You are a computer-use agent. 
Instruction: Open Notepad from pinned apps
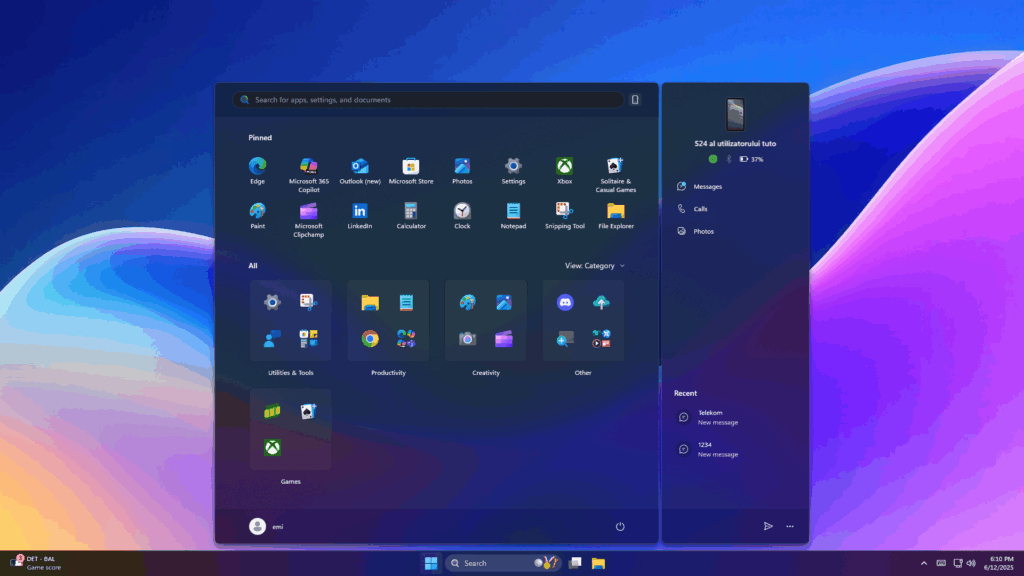click(513, 216)
